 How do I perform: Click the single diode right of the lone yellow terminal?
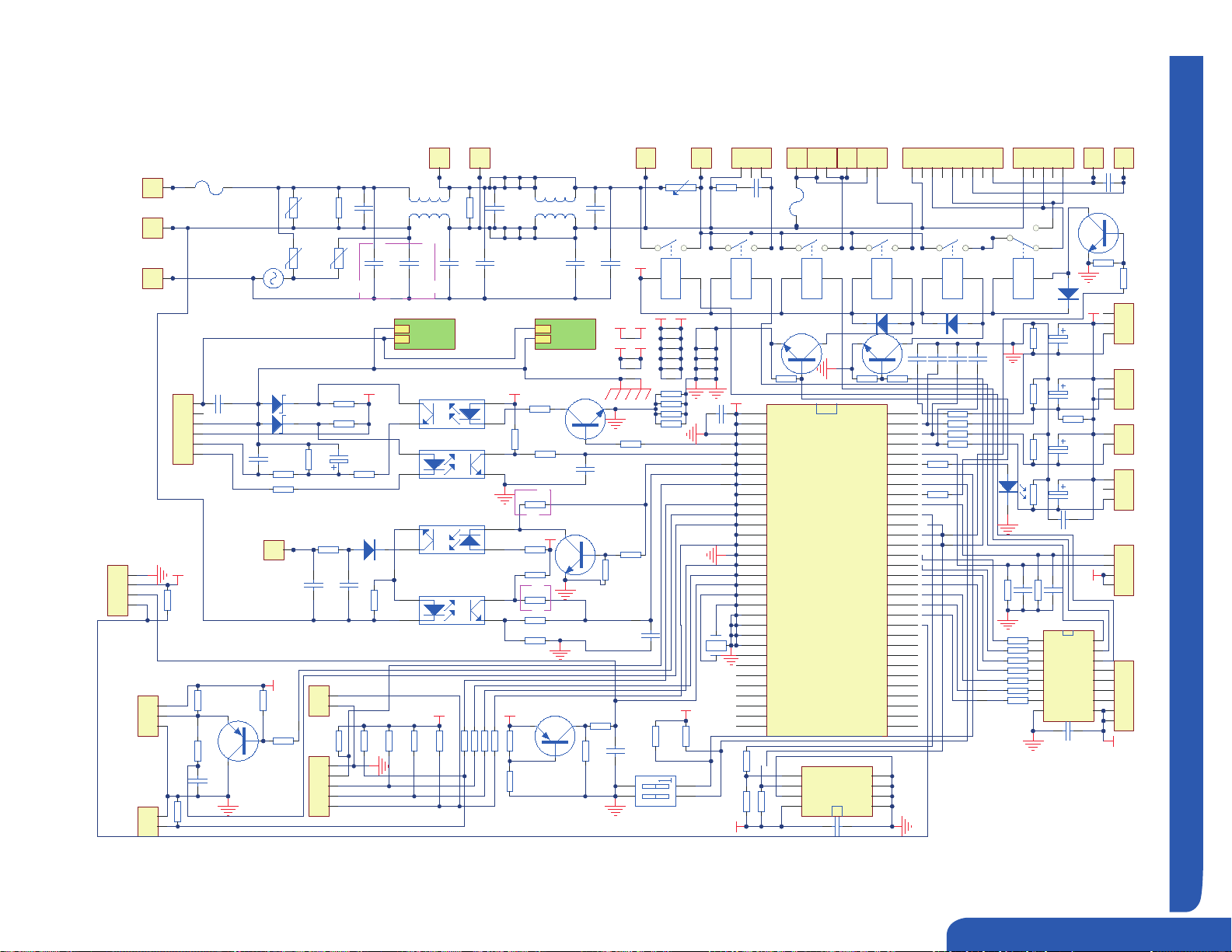click(369, 549)
